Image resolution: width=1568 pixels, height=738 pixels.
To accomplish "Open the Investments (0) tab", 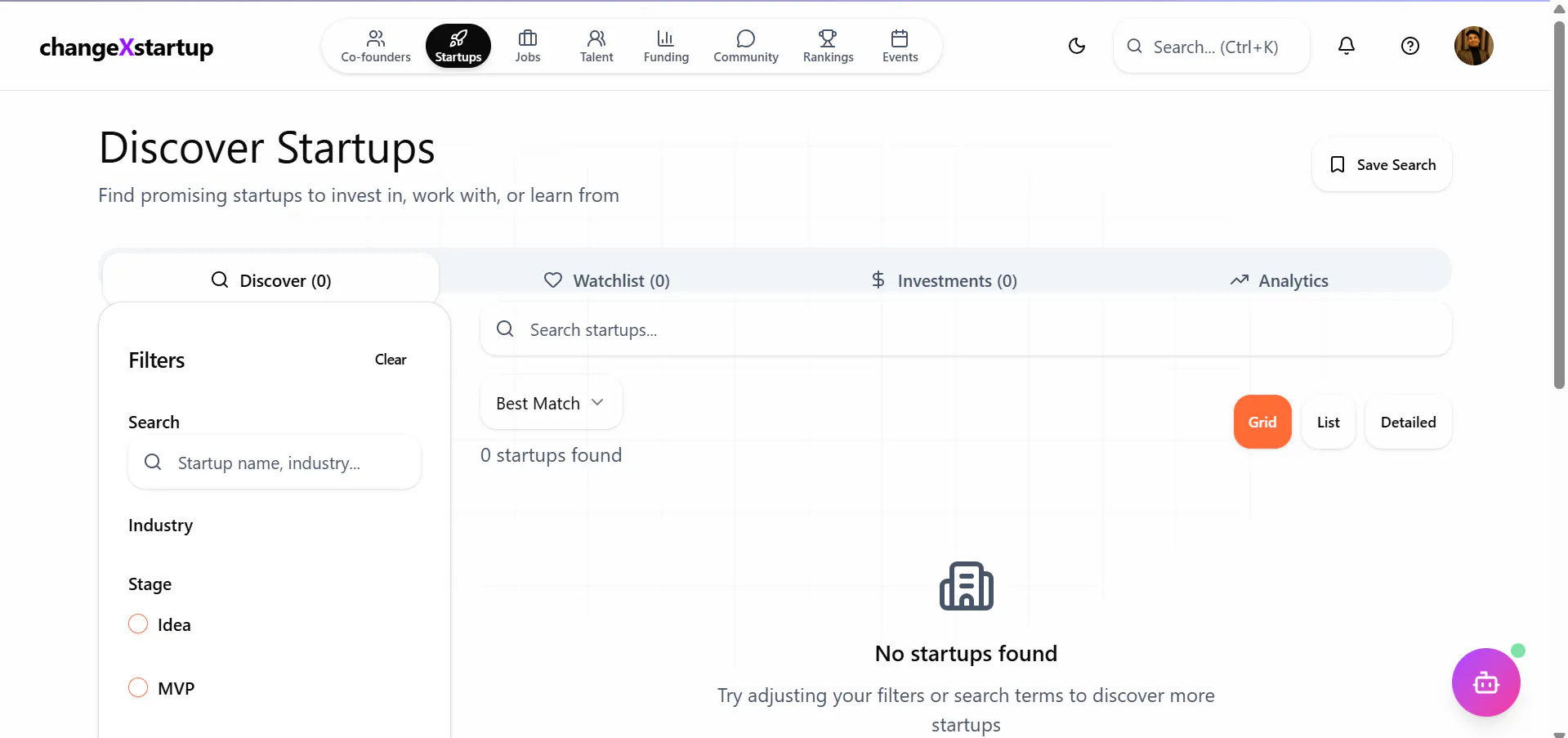I will tap(944, 280).
